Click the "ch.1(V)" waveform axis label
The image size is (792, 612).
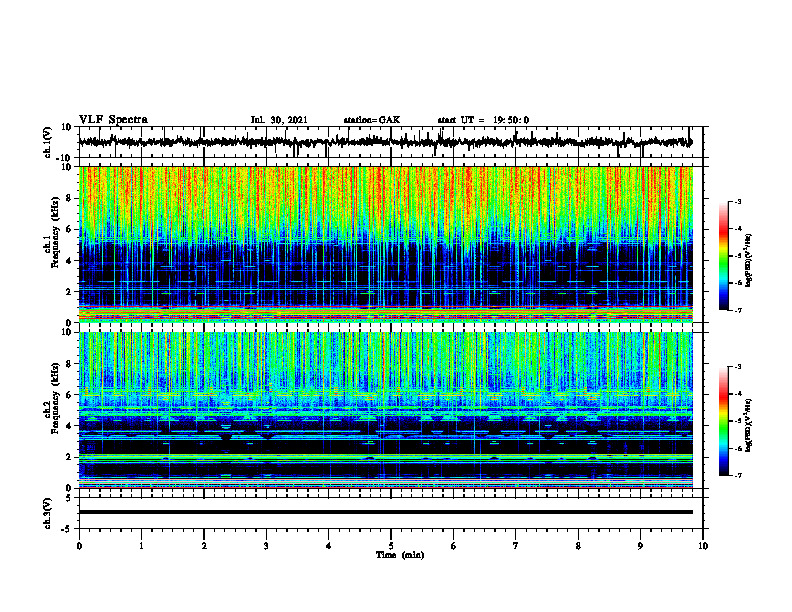pyautogui.click(x=47, y=142)
